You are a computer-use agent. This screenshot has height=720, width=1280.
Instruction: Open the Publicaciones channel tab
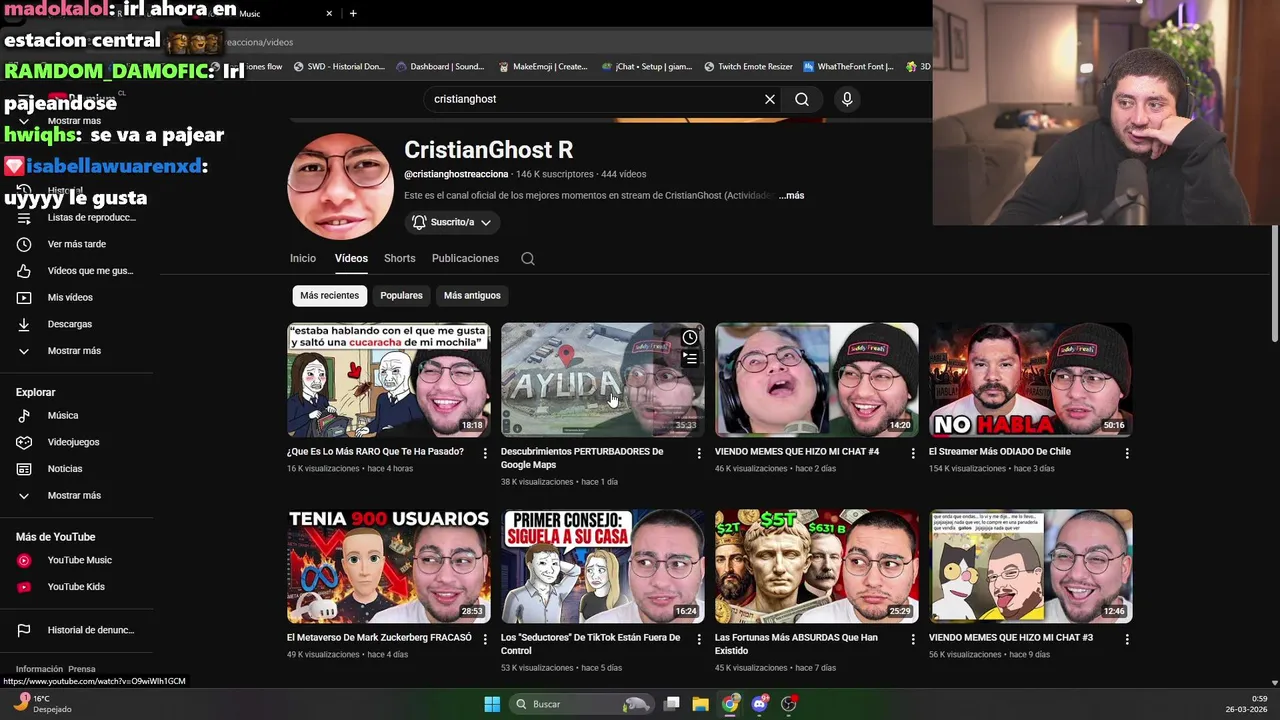[x=465, y=258]
